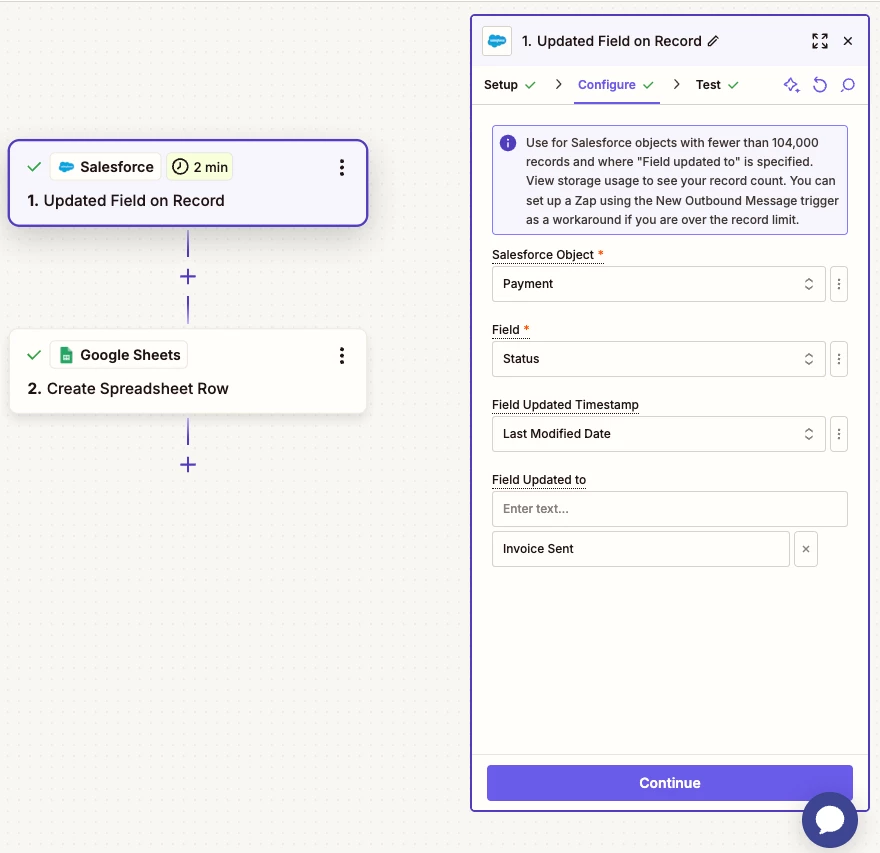Open the comment bubble icon in panel
The height and width of the screenshot is (853, 880).
click(847, 85)
